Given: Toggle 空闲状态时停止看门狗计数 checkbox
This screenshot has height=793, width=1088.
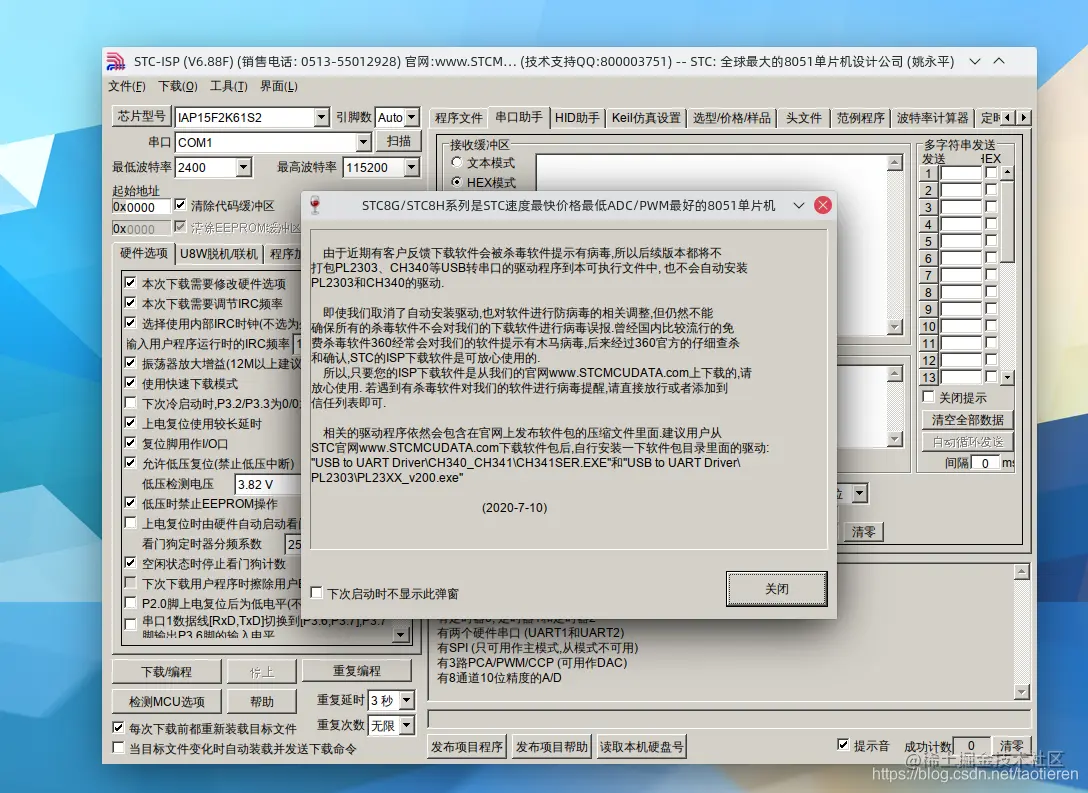Looking at the screenshot, I should 130,563.
